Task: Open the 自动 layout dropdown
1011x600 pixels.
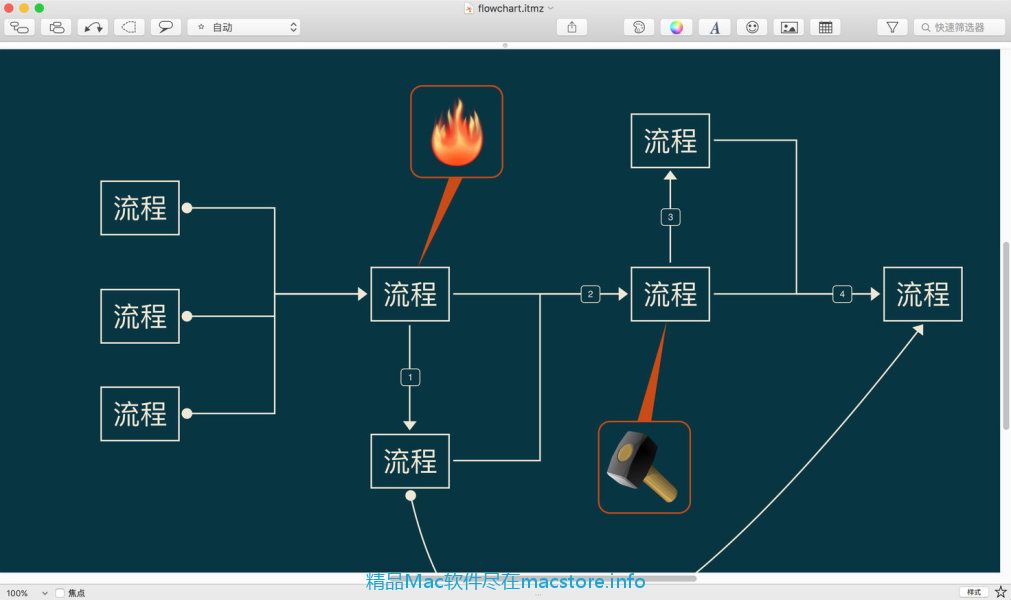Action: click(x=244, y=27)
